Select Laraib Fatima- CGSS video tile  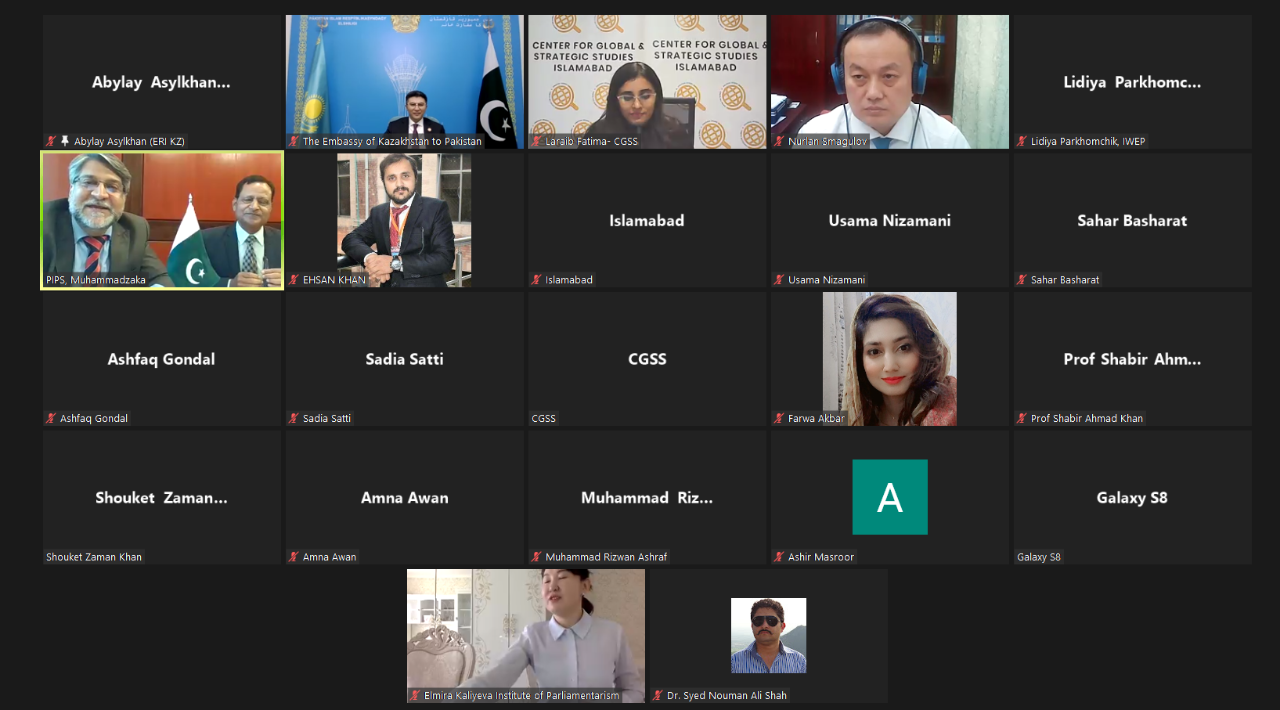tap(647, 82)
